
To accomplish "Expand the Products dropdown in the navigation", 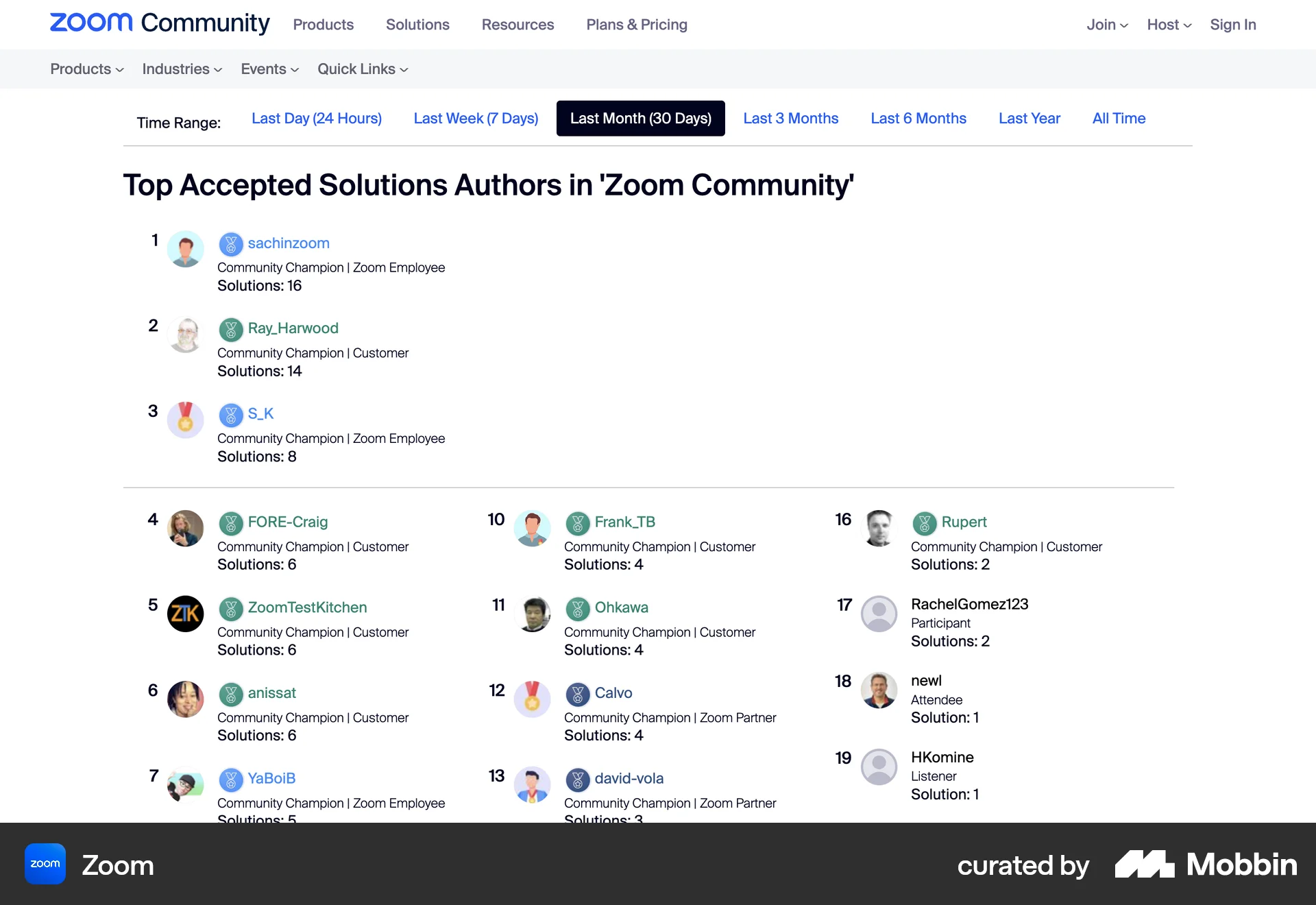I will (86, 69).
